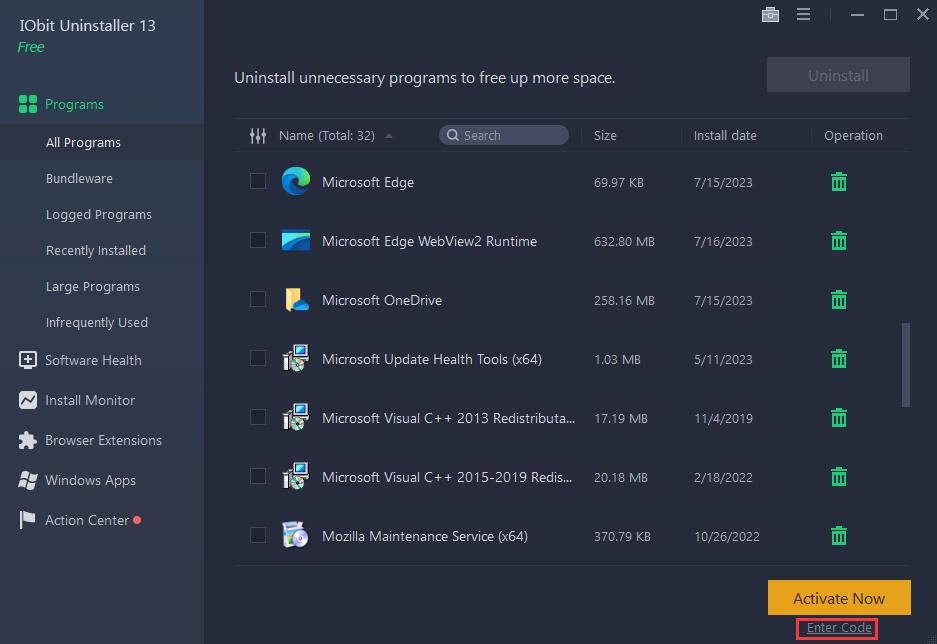The height and width of the screenshot is (644, 937).
Task: Click the Software Health plus icon
Action: coord(27,360)
